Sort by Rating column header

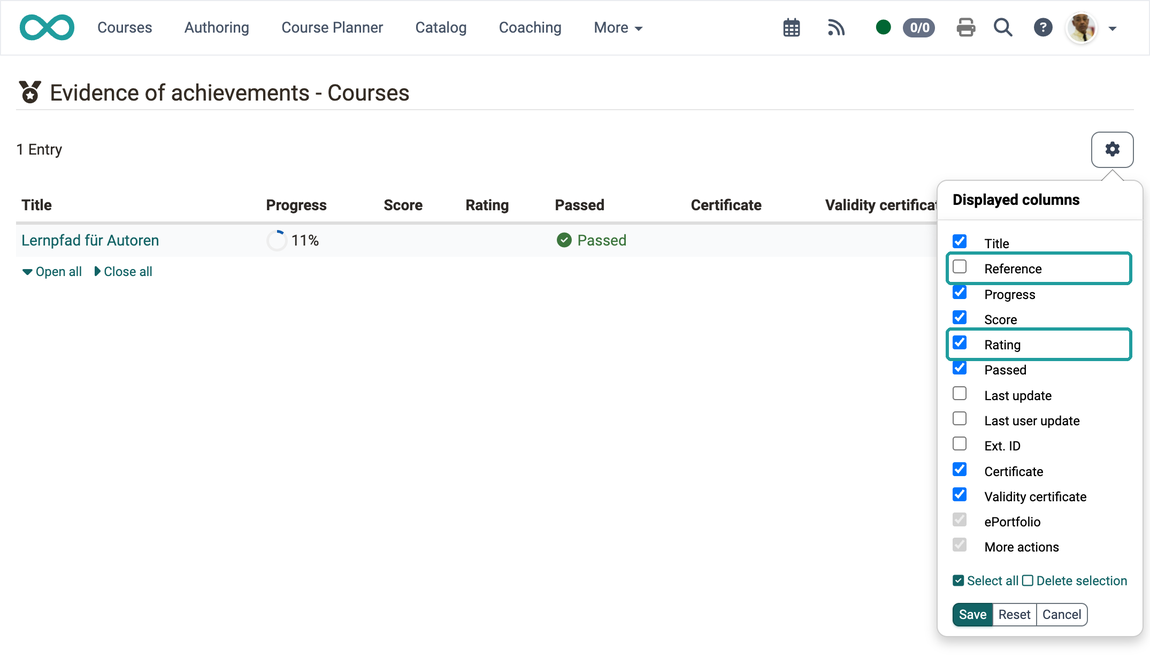pos(487,205)
